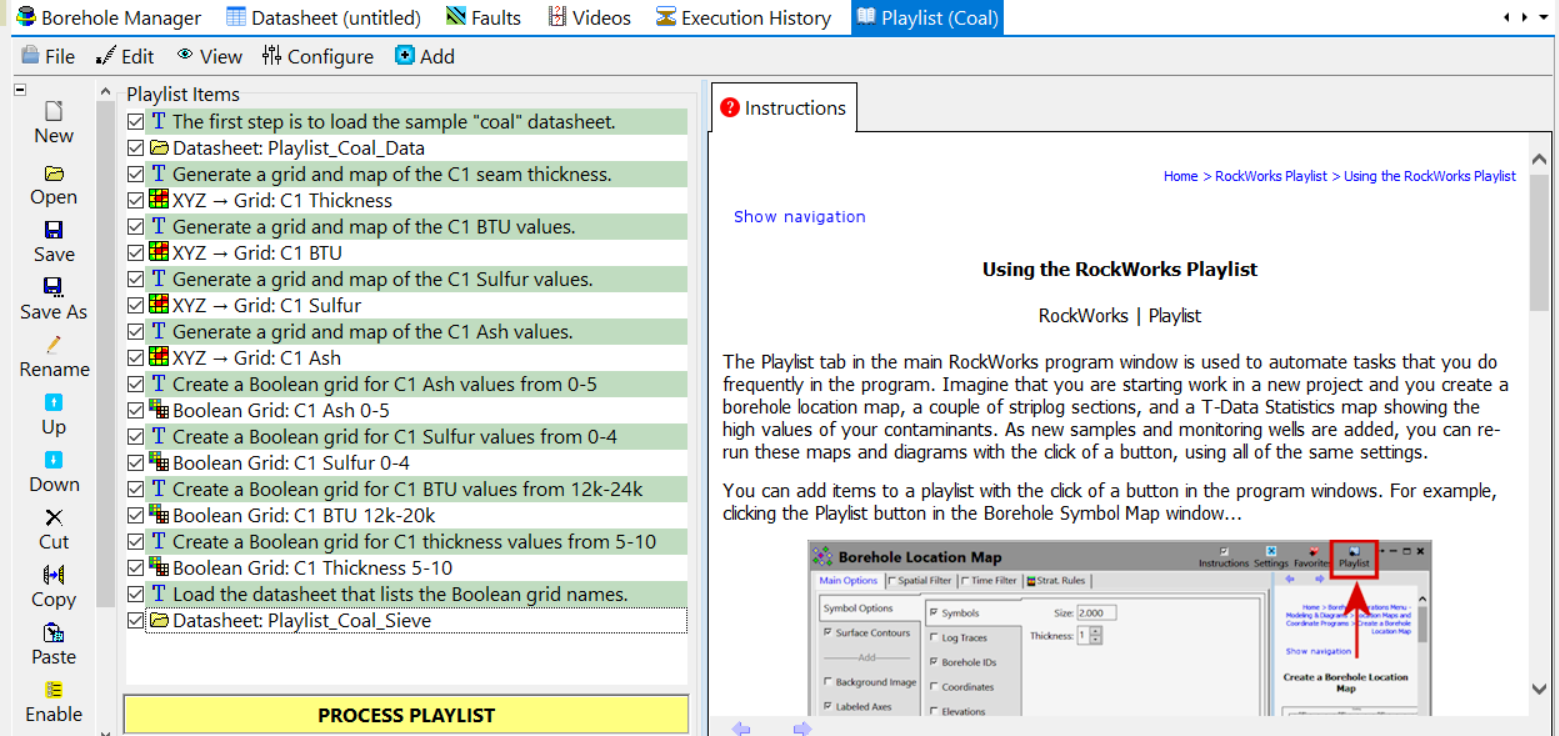Disable the Boolean Grid: C1 Ash 0-5 checkbox
The height and width of the screenshot is (736, 1559).
pos(136,410)
